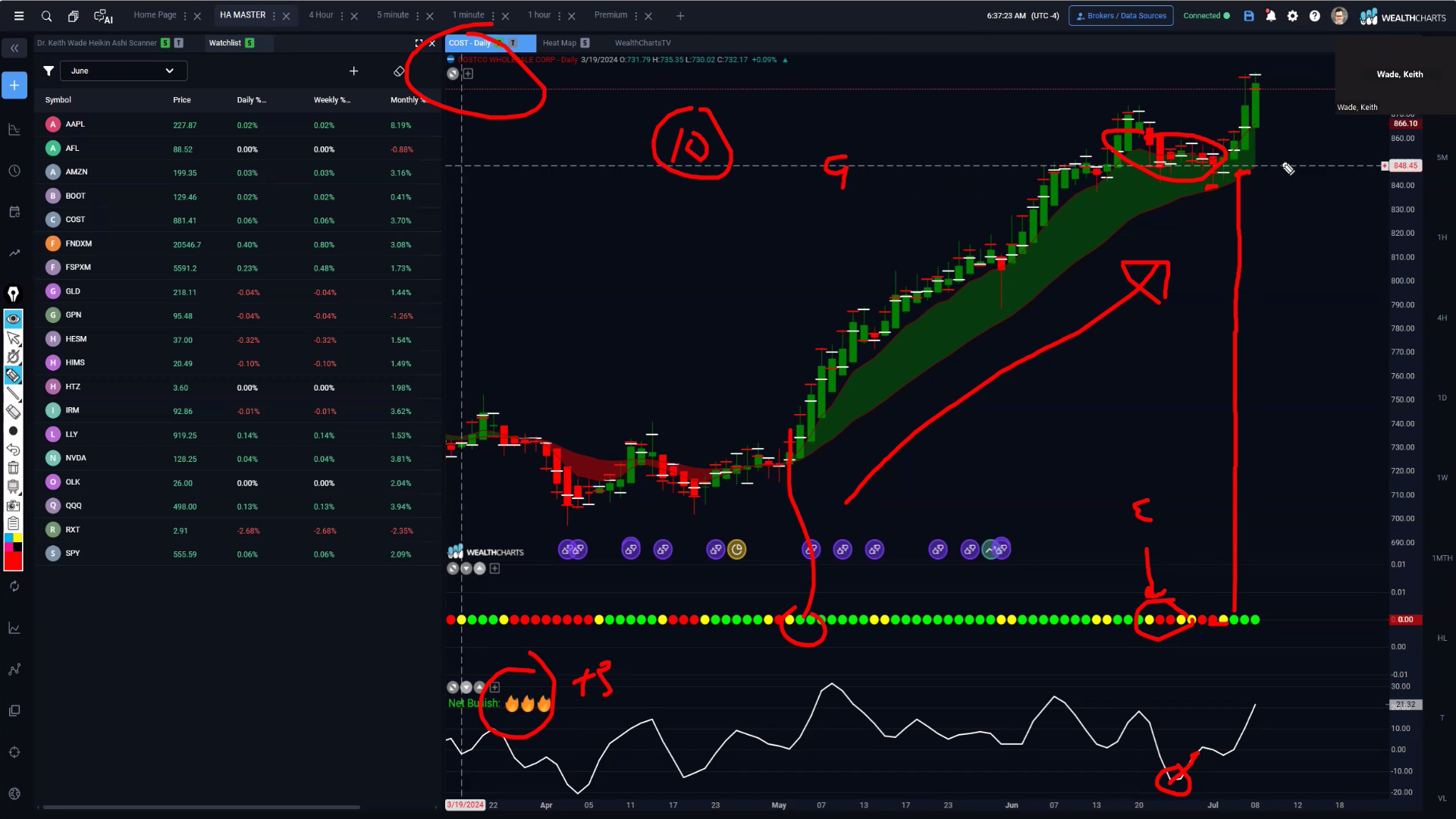The image size is (1456, 819).
Task: Select the pen nib drawing tools icon
Action: tap(13, 293)
